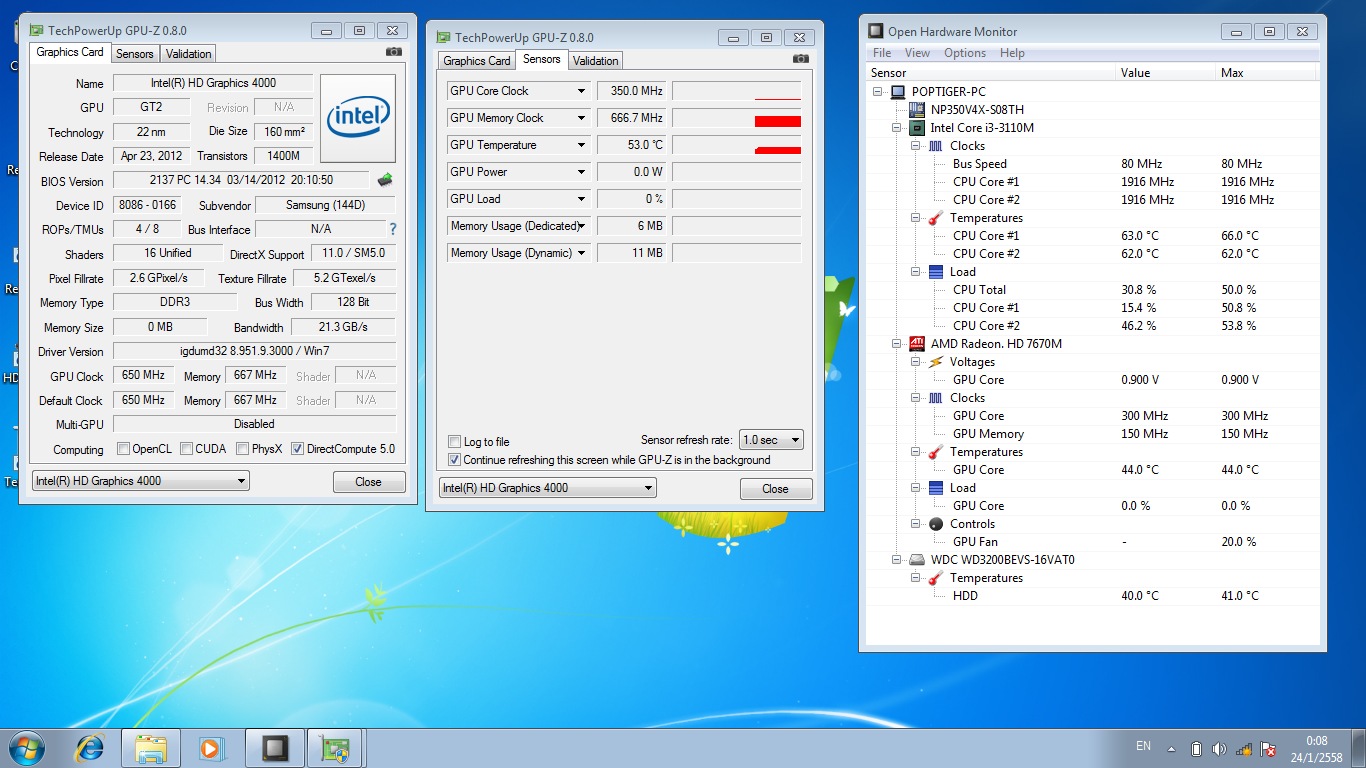This screenshot has width=1366, height=768.
Task: Click the camera screenshot icon in GPU-Z Sensors window
Action: [800, 59]
